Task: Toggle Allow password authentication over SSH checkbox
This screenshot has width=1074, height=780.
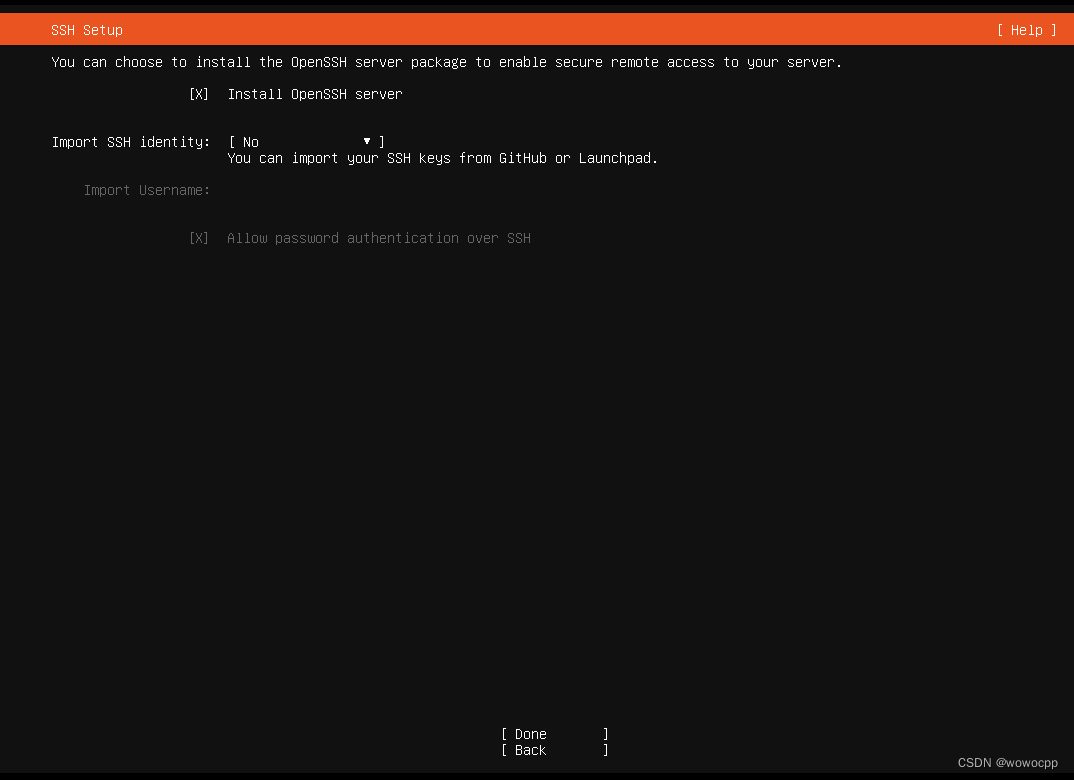Action: coord(199,238)
